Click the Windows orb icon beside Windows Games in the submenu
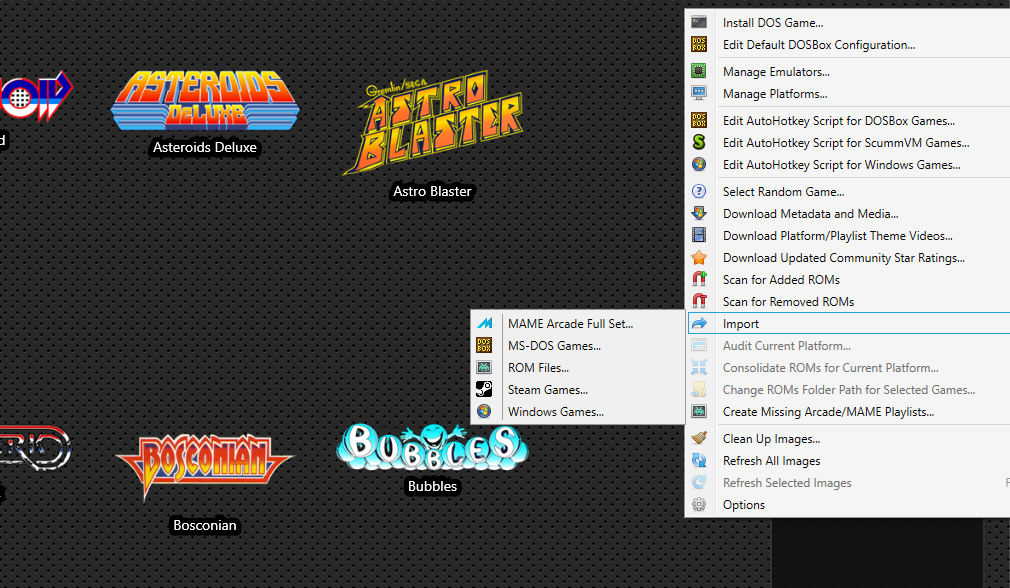 pyautogui.click(x=484, y=411)
